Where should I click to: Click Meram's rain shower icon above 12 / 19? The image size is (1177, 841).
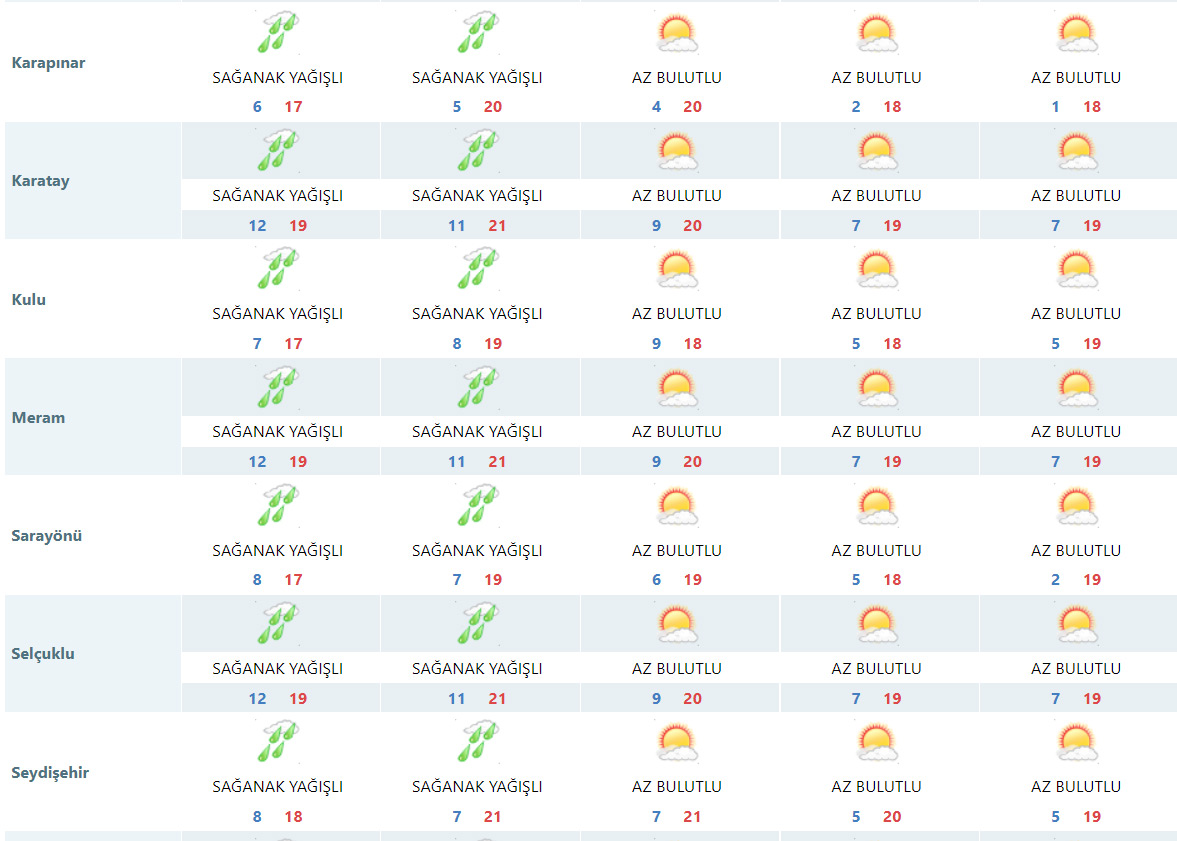pyautogui.click(x=277, y=388)
